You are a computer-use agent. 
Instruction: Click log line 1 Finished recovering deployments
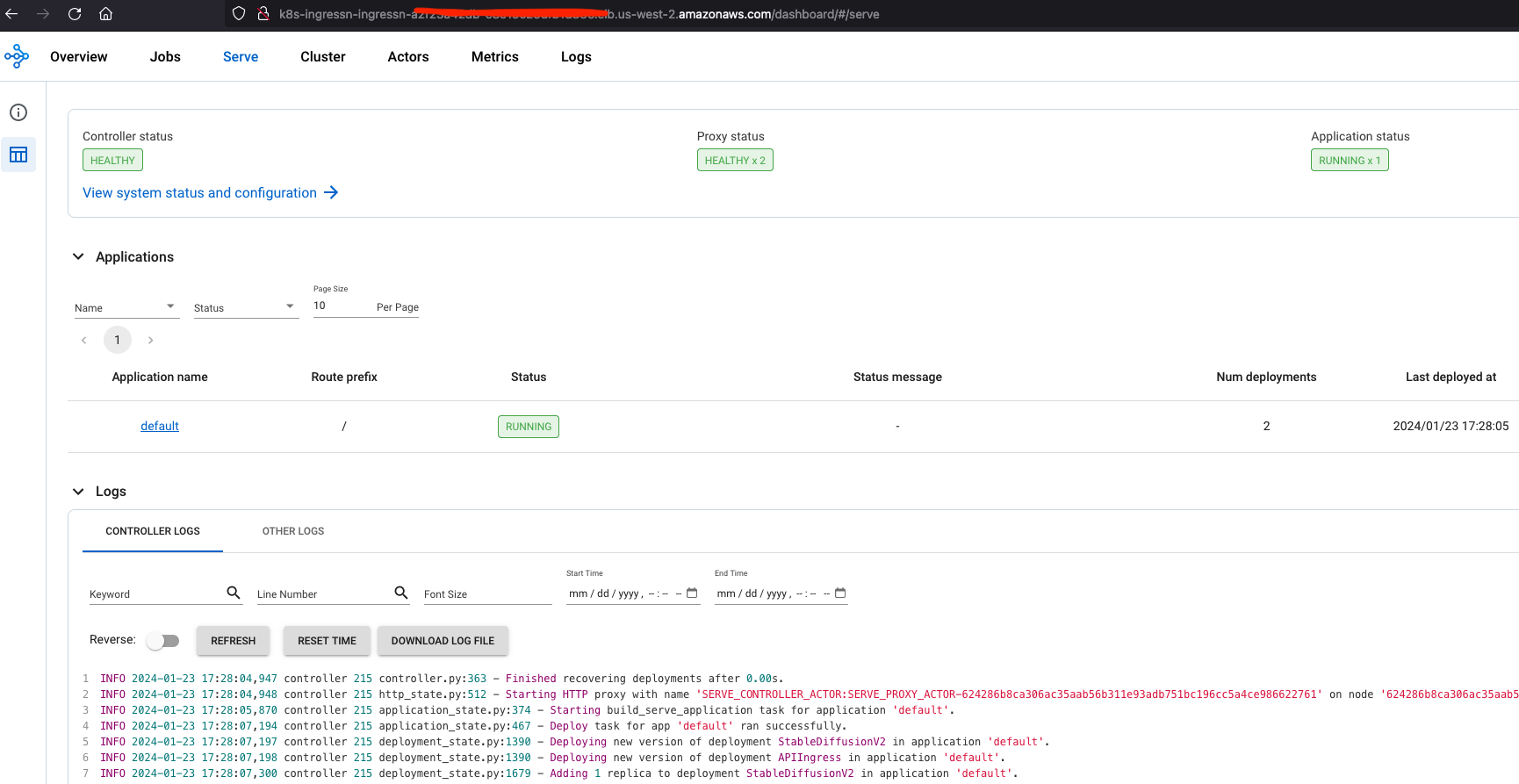point(442,679)
